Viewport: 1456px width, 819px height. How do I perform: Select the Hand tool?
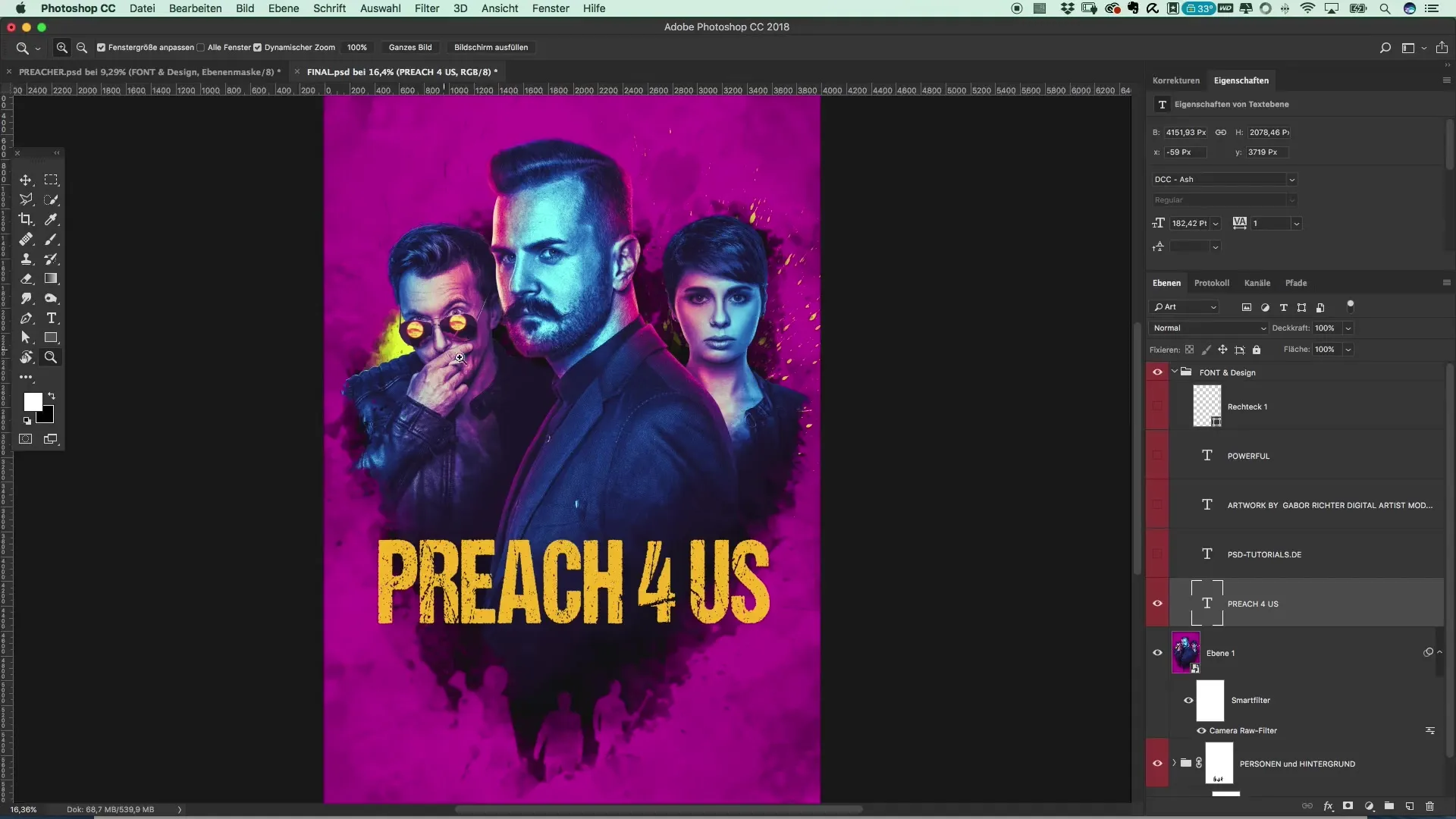26,357
